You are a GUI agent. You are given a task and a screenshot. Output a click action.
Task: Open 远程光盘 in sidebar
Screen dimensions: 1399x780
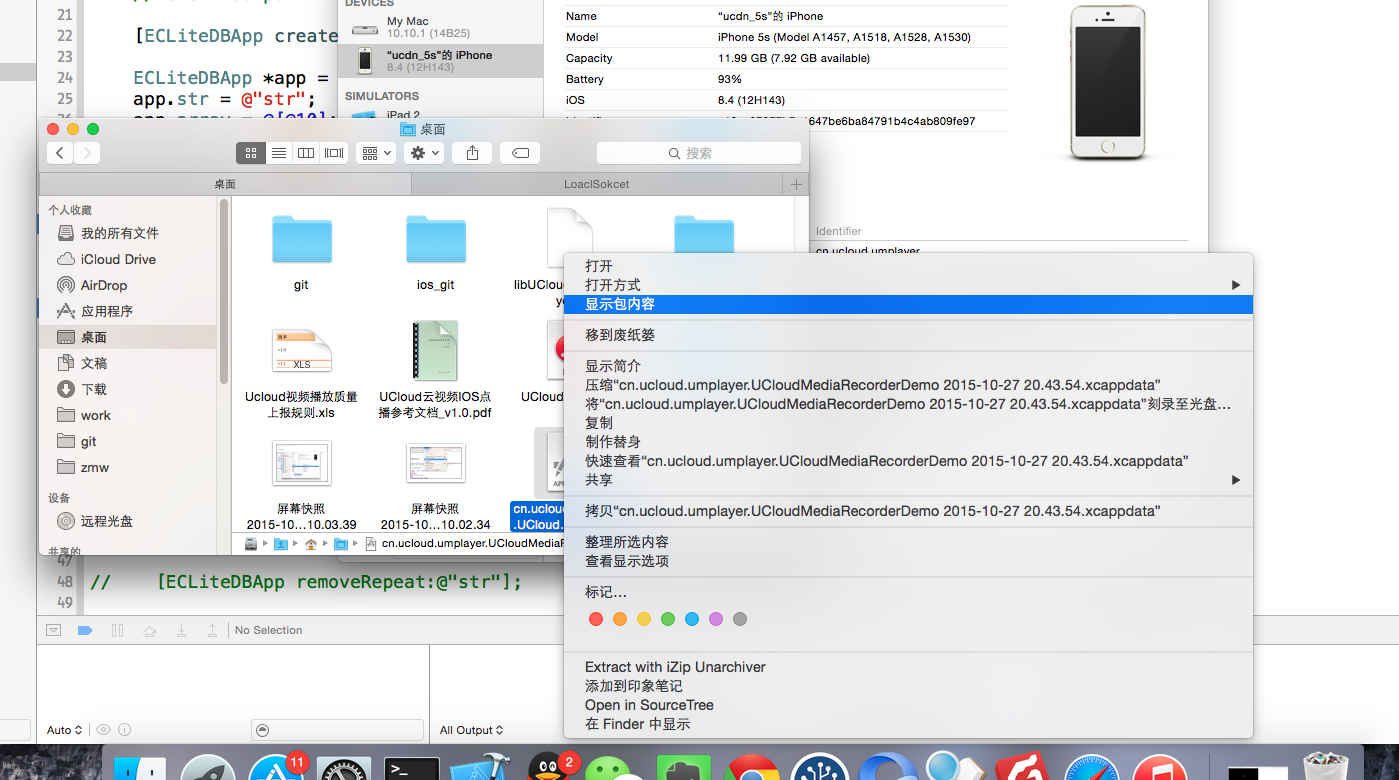tap(107, 521)
